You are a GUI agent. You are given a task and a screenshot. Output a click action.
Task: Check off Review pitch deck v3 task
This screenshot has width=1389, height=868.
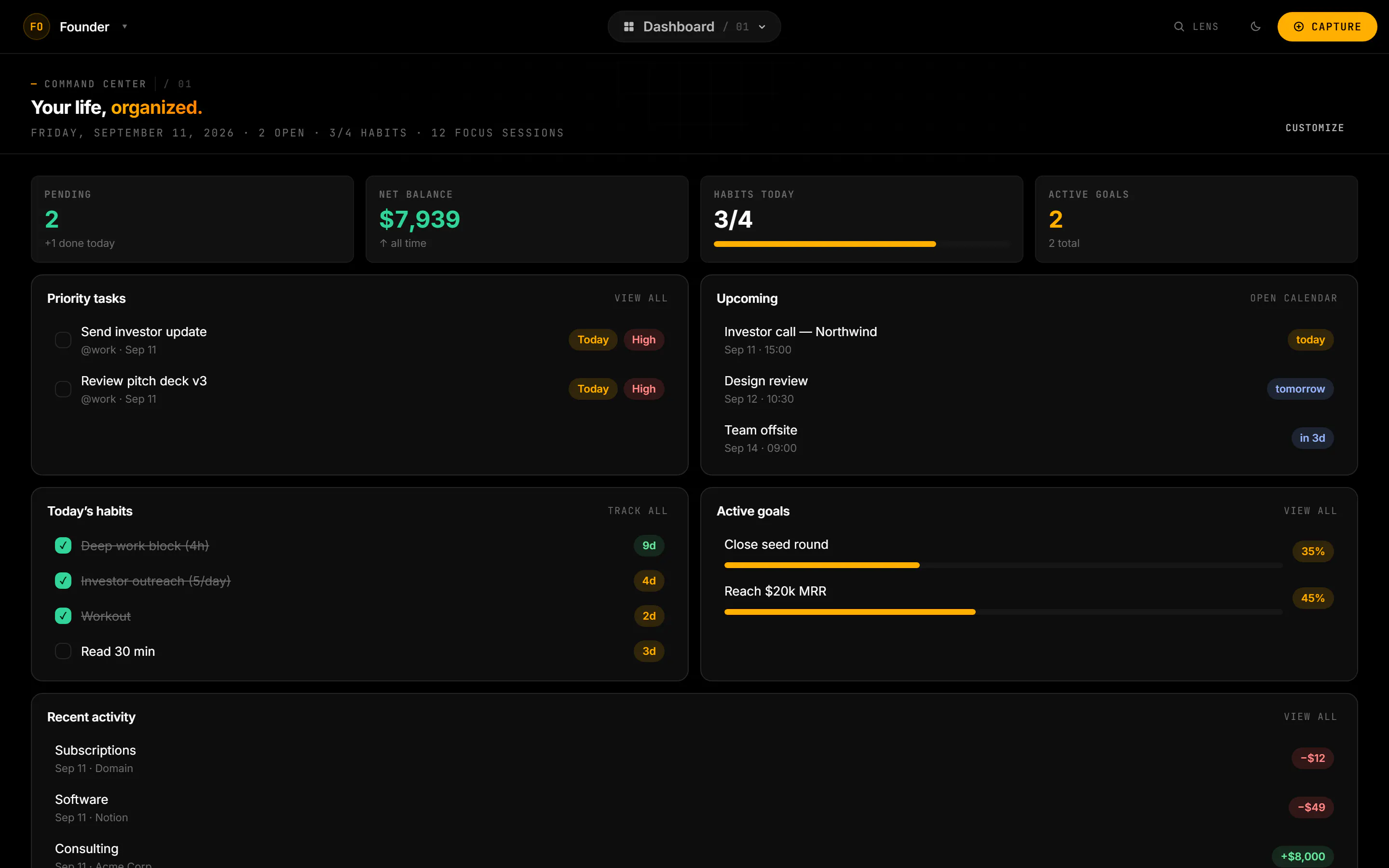click(63, 389)
